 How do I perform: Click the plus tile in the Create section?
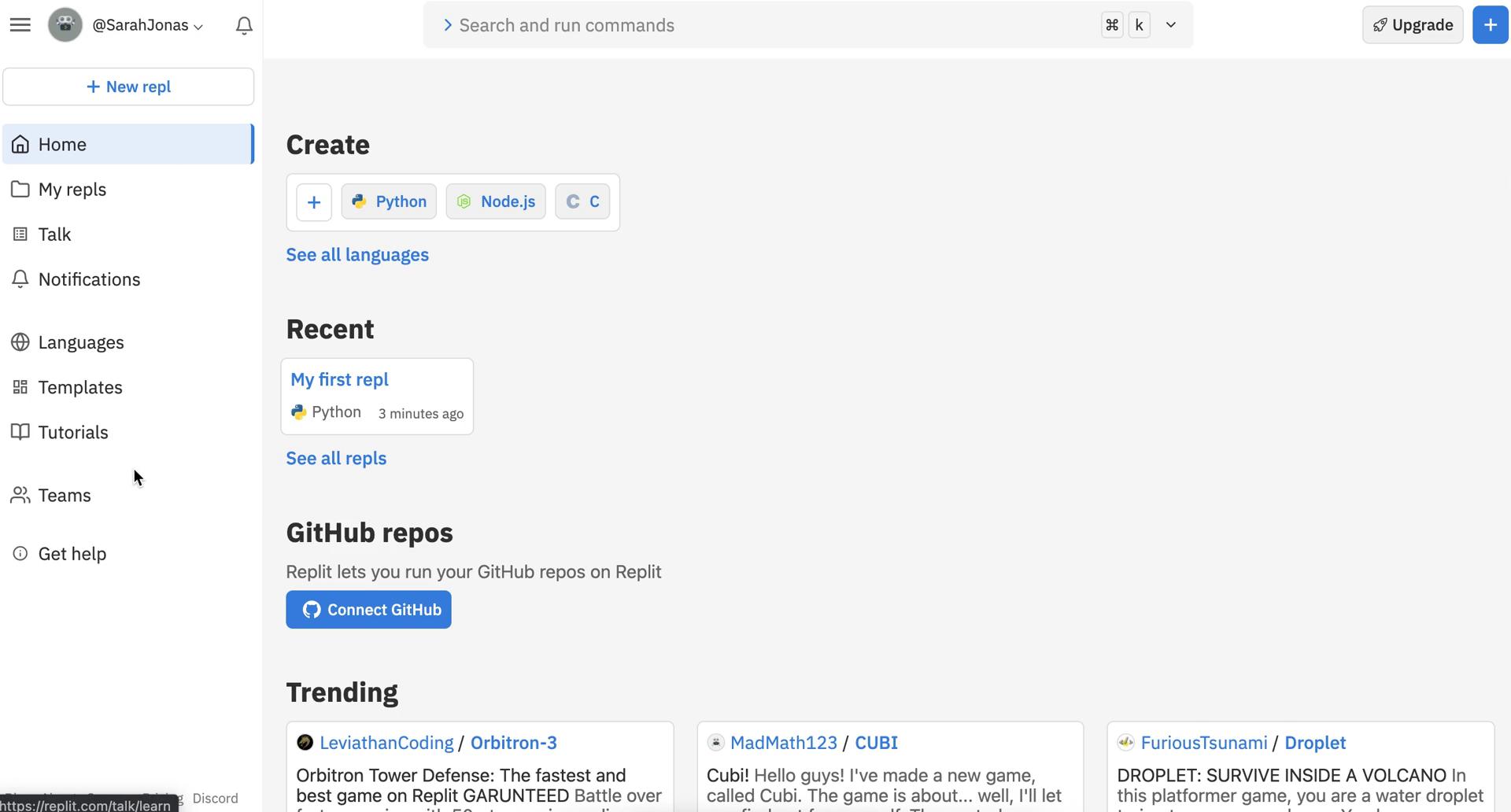click(x=314, y=202)
